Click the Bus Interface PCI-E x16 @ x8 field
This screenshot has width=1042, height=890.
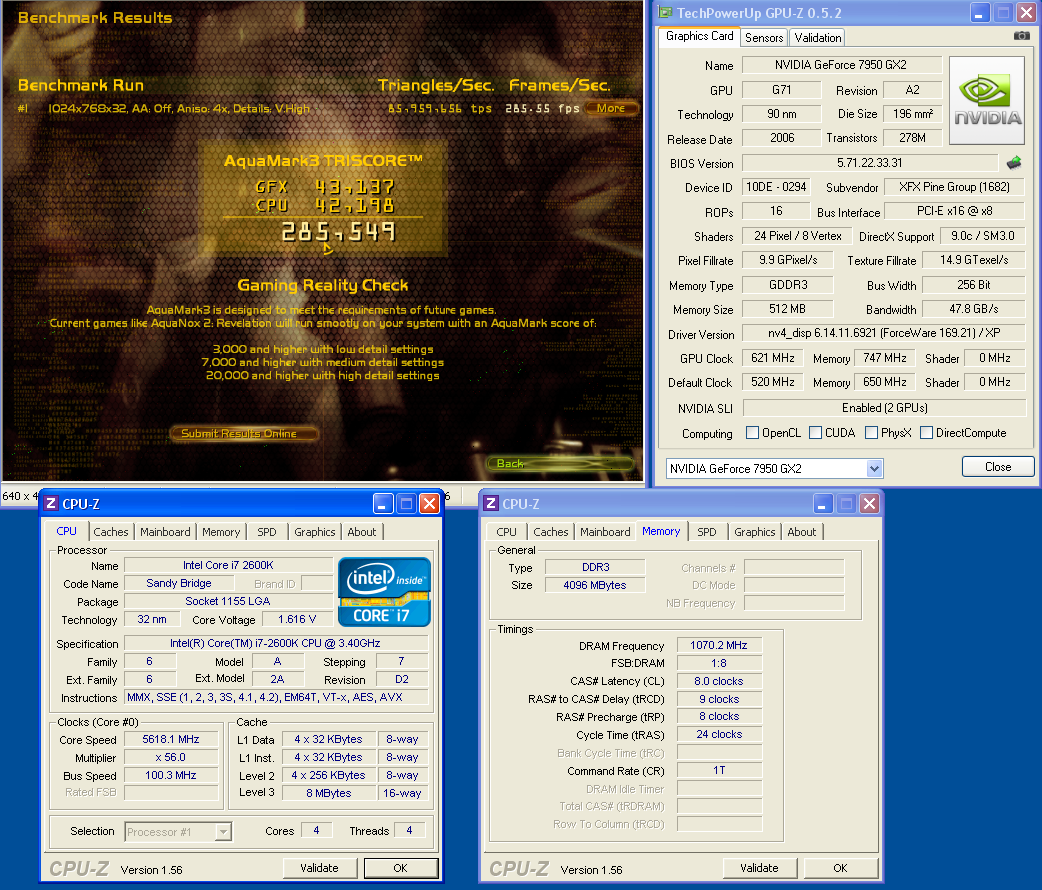pyautogui.click(x=955, y=211)
